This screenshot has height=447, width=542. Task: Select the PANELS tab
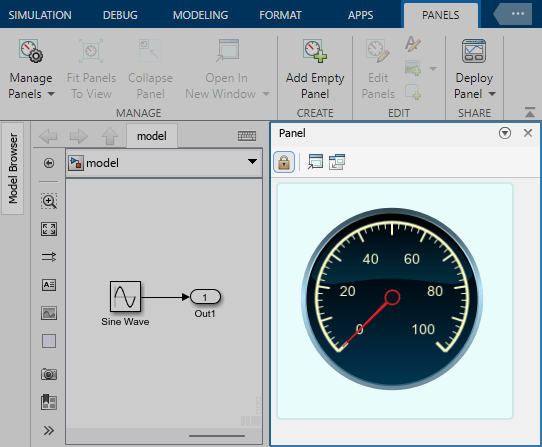click(x=441, y=15)
